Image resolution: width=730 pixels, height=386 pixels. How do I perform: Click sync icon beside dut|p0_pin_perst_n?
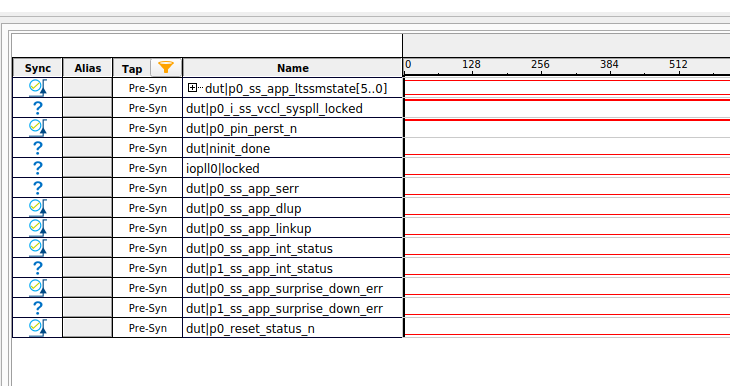point(37,128)
